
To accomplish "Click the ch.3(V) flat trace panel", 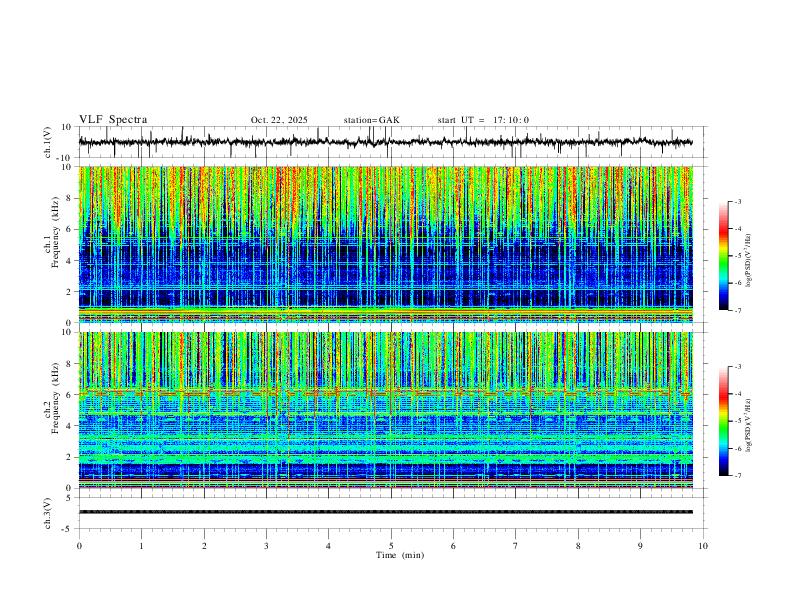I will (x=386, y=512).
